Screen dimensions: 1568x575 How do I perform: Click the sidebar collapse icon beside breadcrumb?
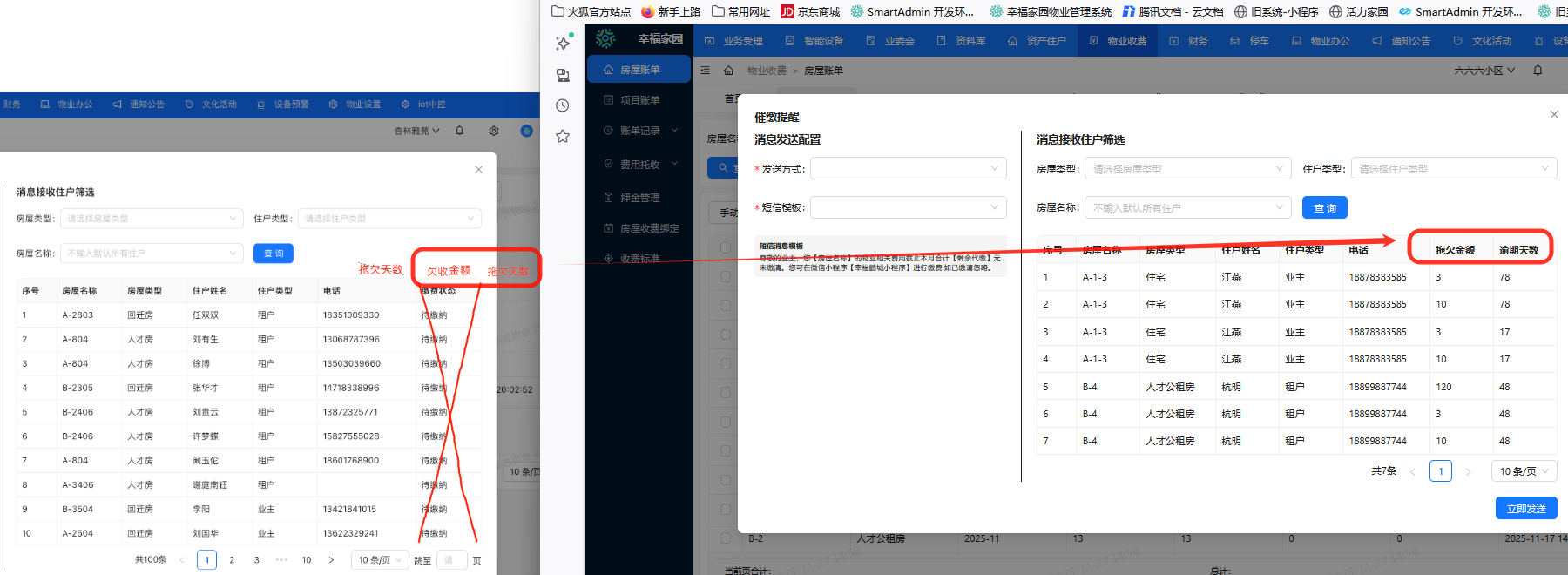(x=705, y=71)
